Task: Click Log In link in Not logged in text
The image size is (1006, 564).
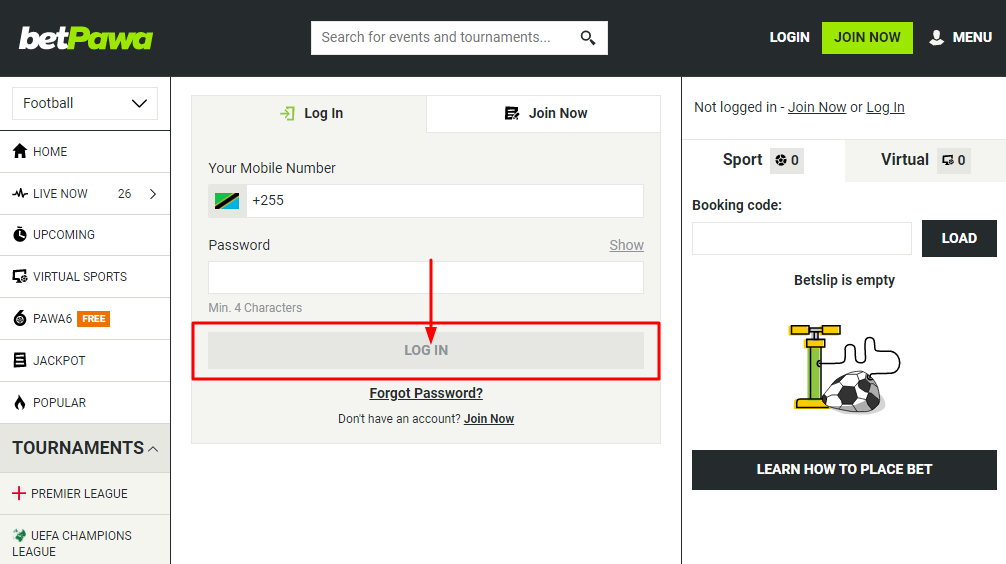Action: coord(885,107)
